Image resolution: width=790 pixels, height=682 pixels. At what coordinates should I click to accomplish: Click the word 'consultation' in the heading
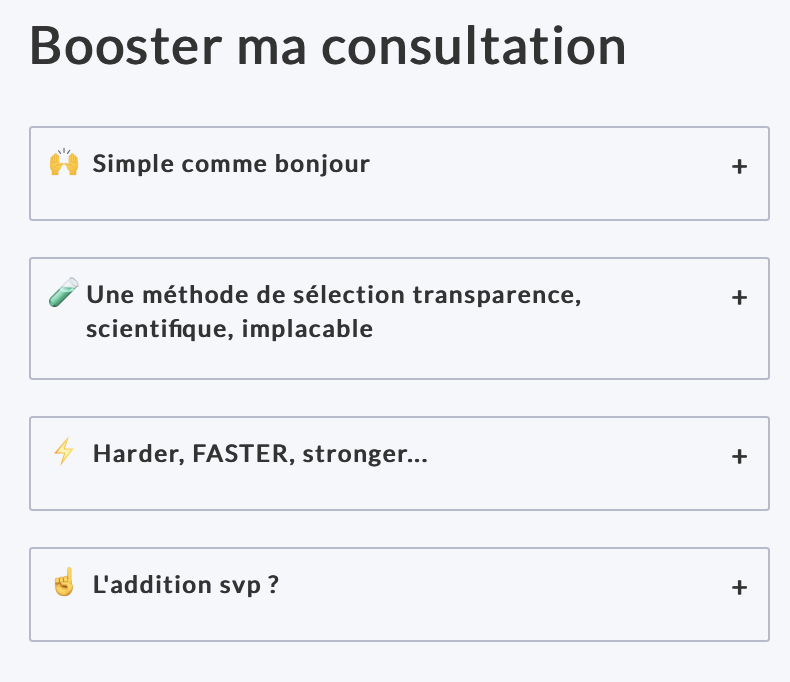point(474,46)
